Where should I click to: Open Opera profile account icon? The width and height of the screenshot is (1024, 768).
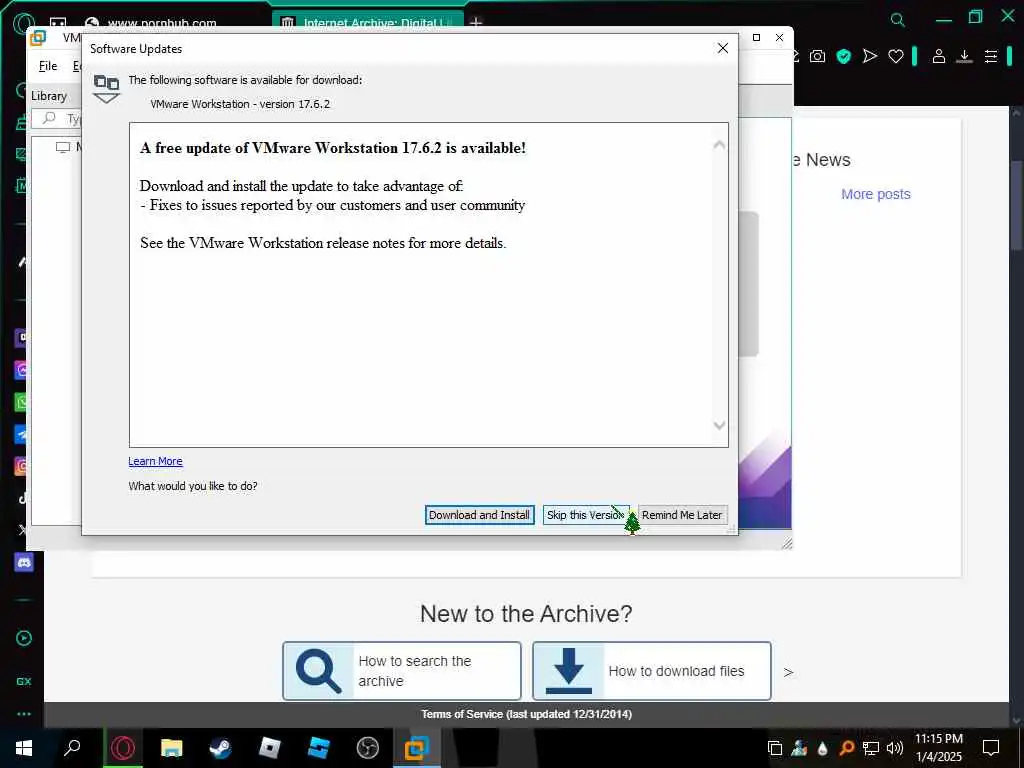(x=938, y=57)
